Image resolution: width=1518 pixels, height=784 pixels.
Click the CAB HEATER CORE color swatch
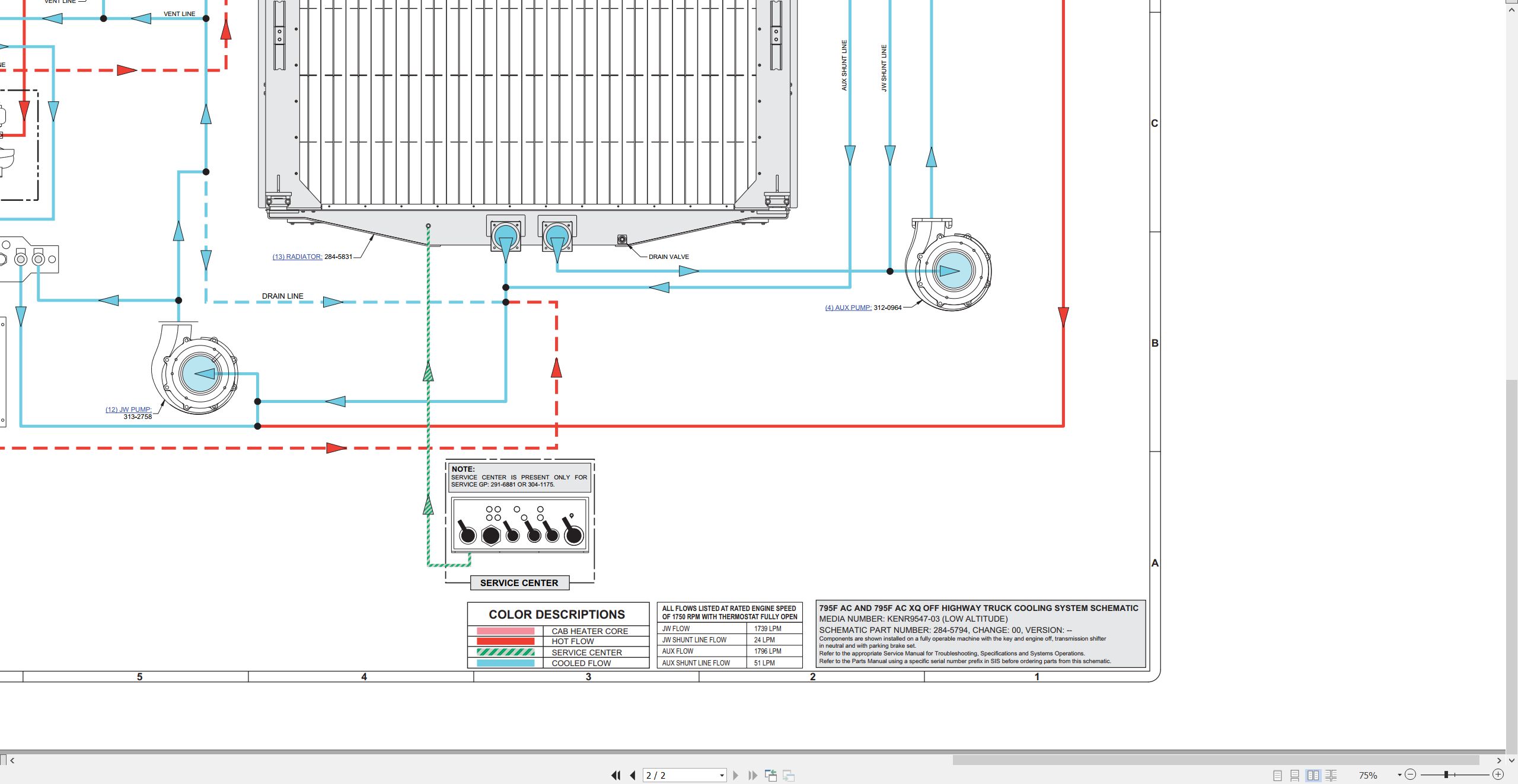coord(505,631)
